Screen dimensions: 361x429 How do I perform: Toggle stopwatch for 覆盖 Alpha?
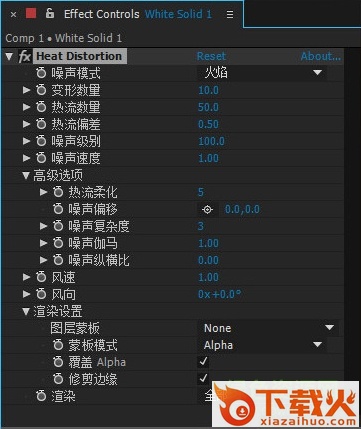coord(58,362)
